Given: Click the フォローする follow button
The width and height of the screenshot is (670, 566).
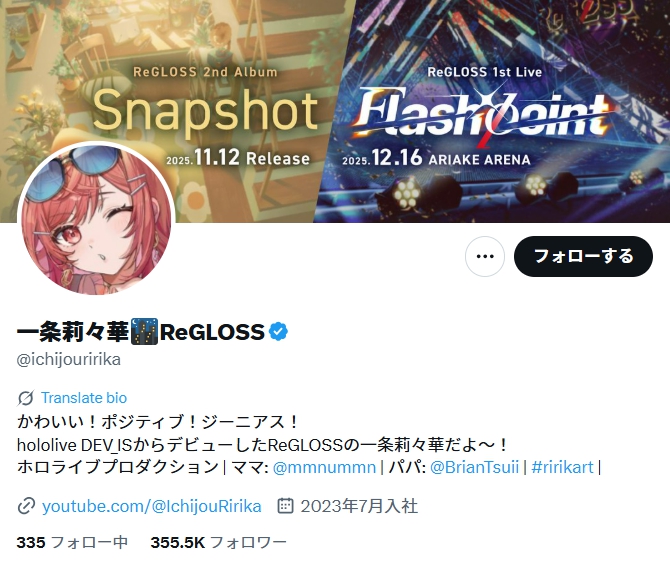Looking at the screenshot, I should [583, 256].
